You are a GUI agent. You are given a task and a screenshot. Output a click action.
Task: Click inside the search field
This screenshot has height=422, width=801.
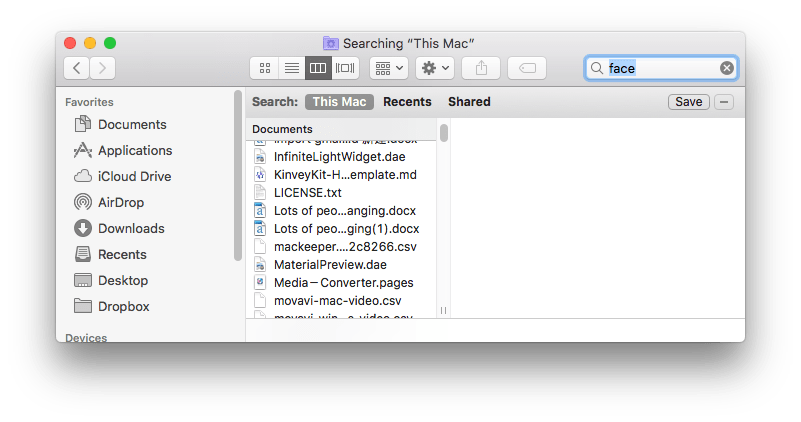660,68
